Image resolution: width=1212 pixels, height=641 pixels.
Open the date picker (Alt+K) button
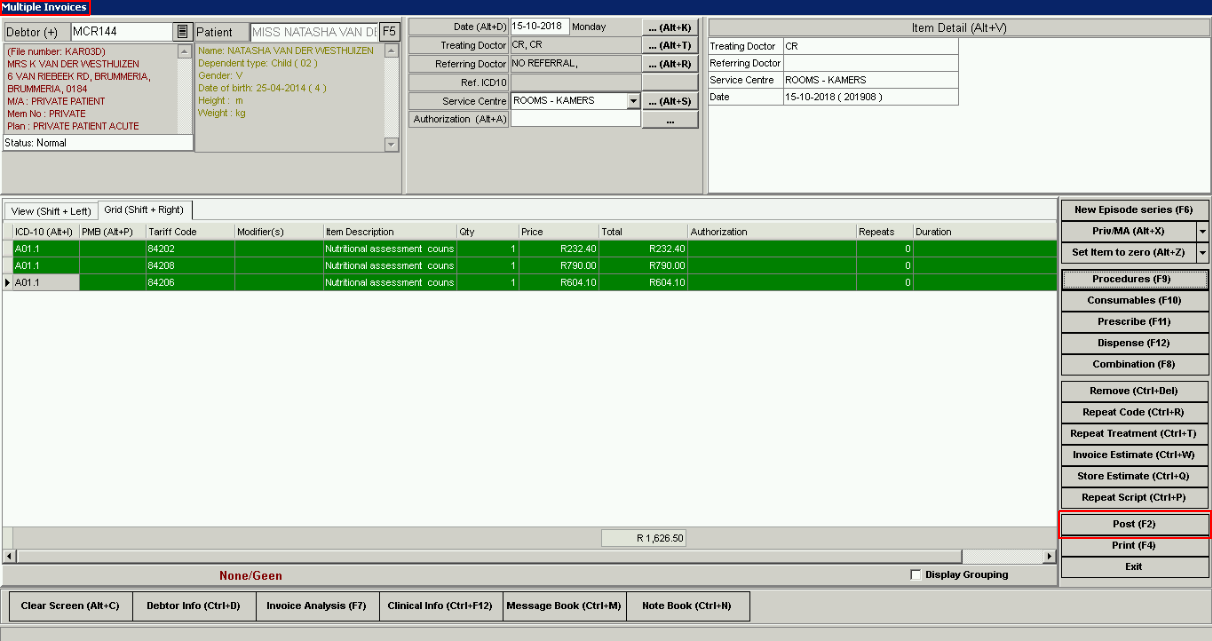coord(669,27)
